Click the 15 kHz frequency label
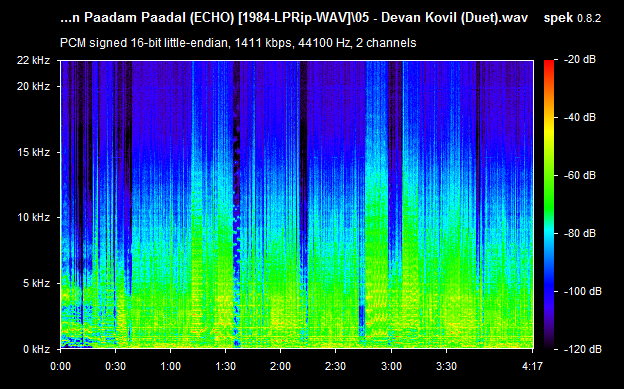The height and width of the screenshot is (389, 624). [x=33, y=152]
